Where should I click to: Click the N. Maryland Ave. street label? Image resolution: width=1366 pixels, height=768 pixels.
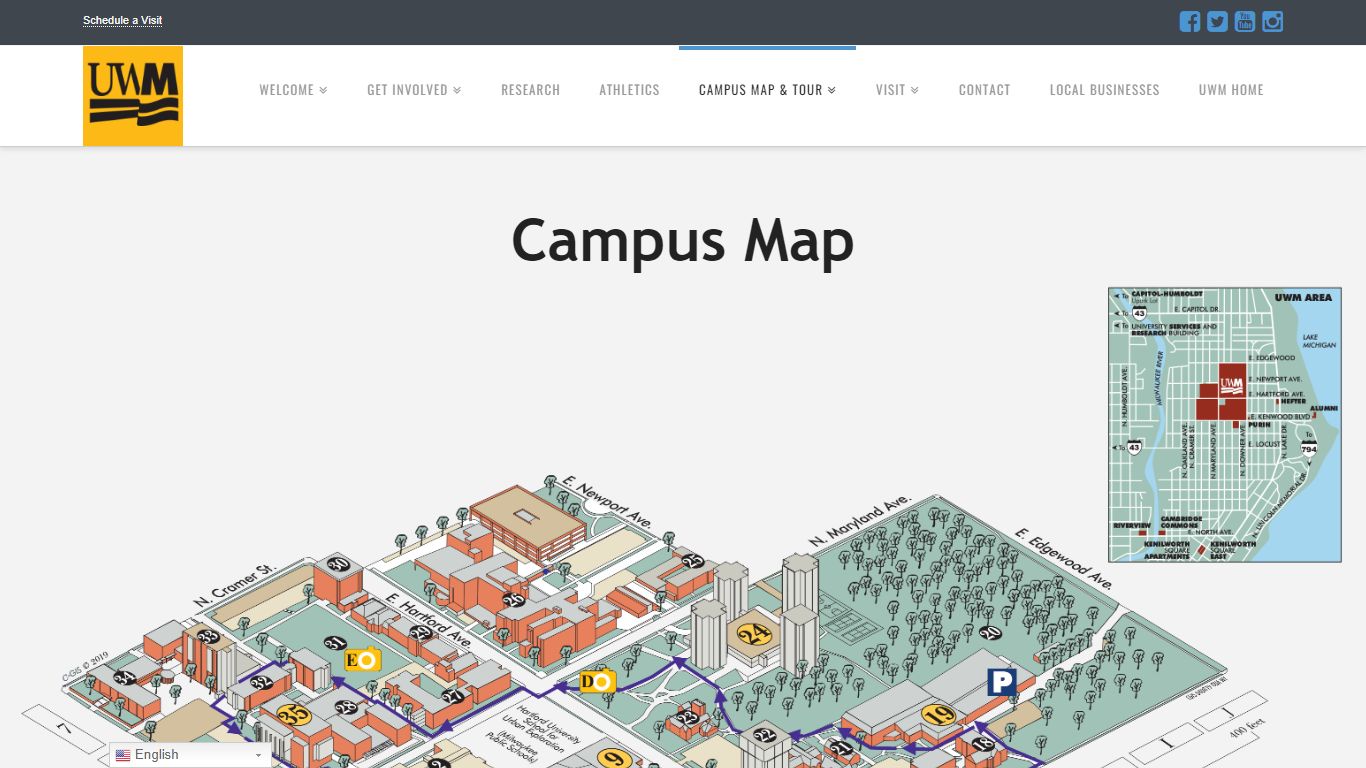pyautogui.click(x=859, y=519)
